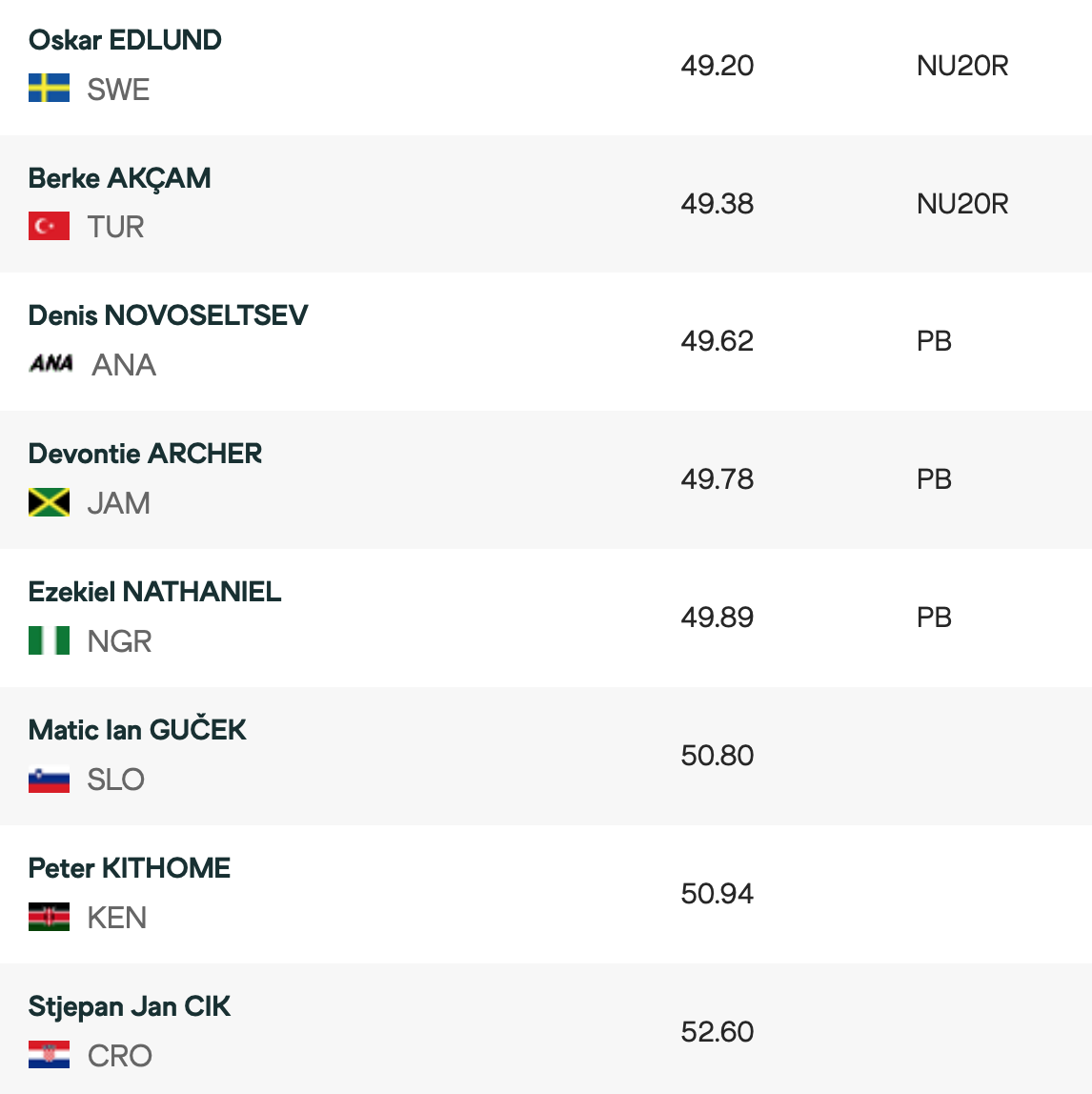Click the Sweden flag icon
The width and height of the screenshot is (1092, 1094).
point(49,89)
